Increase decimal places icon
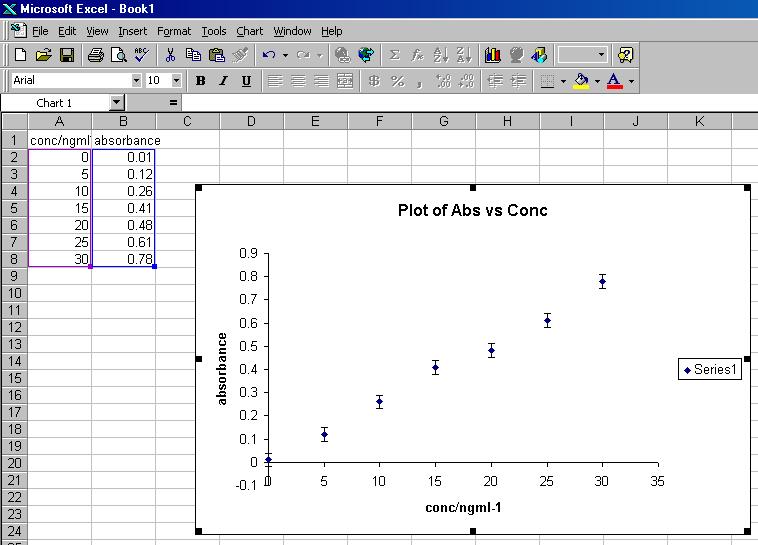 [443, 81]
